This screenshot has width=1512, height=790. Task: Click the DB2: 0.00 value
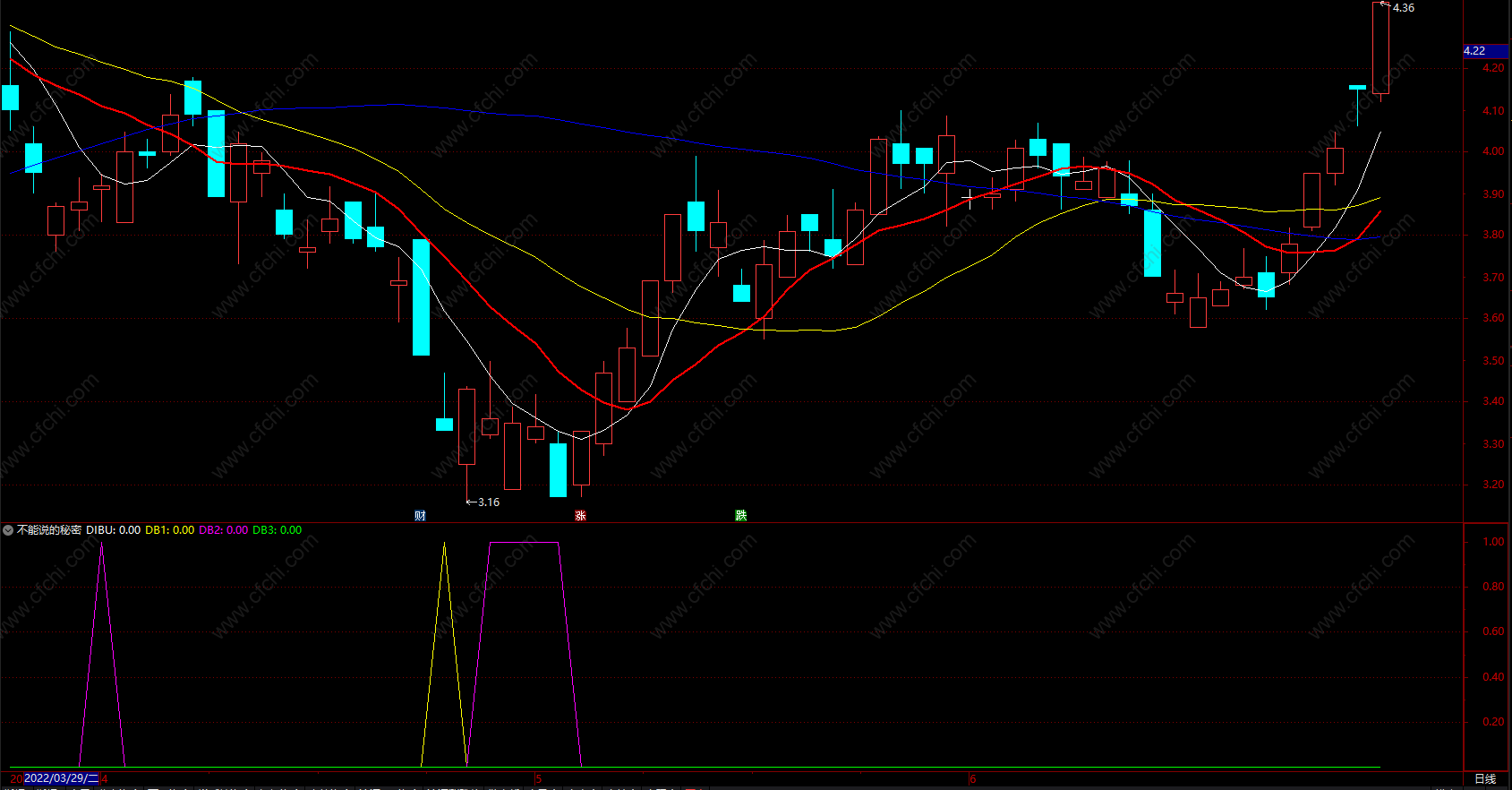[x=224, y=530]
